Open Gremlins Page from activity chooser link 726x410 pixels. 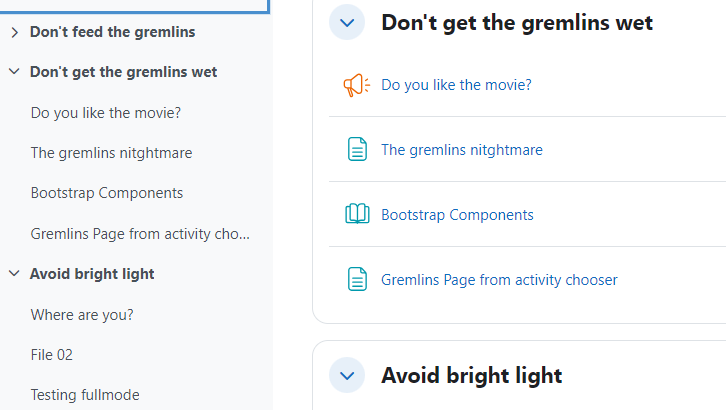point(499,280)
